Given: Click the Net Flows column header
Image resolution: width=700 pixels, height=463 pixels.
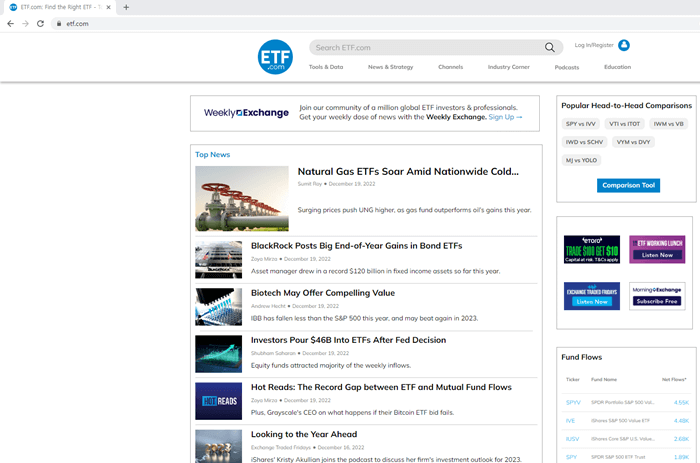Looking at the screenshot, I should click(674, 380).
